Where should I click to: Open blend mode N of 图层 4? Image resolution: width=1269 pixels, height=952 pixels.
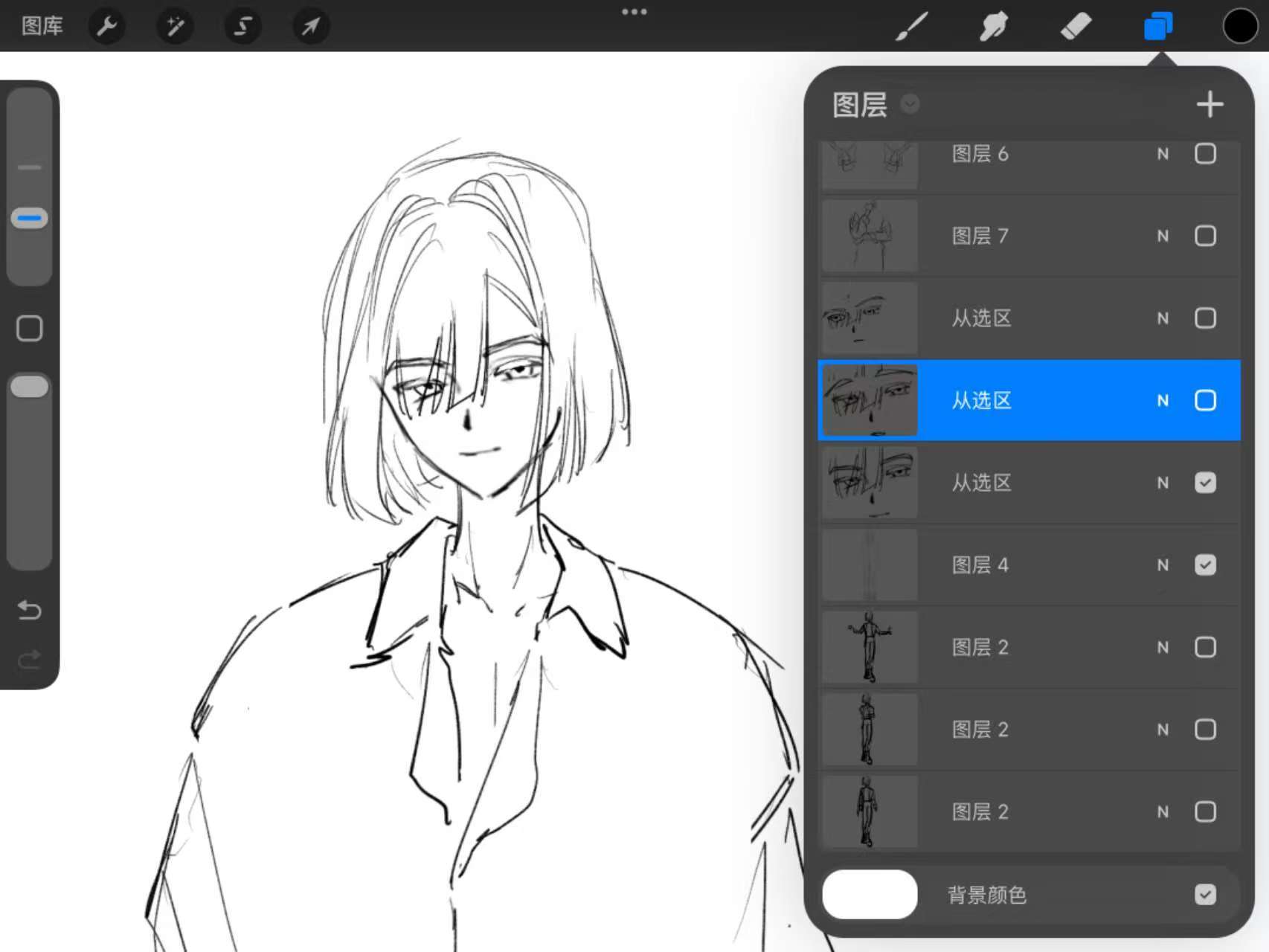click(x=1163, y=565)
